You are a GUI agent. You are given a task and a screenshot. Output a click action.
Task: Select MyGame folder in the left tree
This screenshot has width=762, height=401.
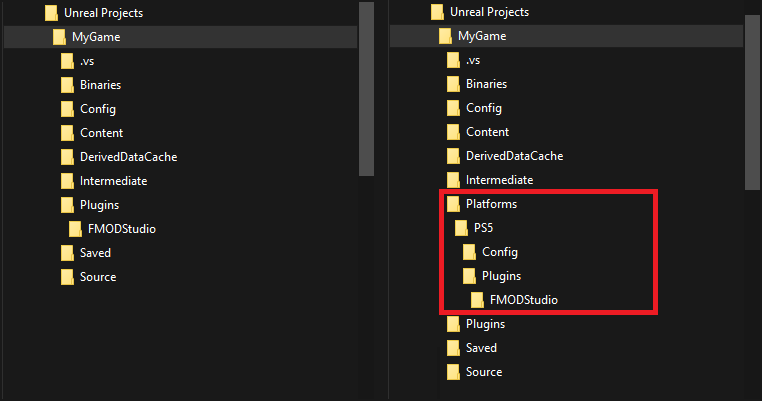96,37
